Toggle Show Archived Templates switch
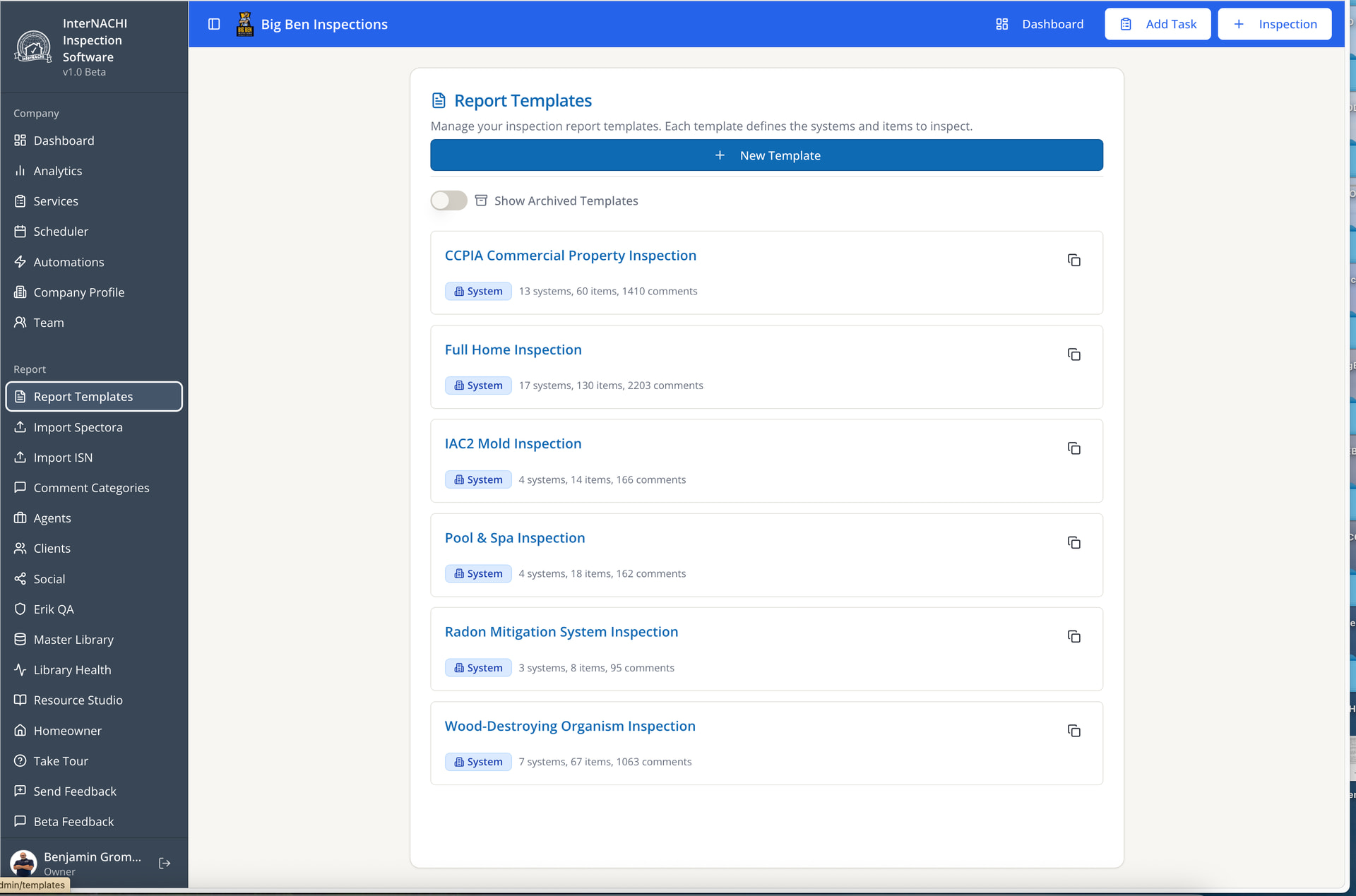 pos(448,201)
